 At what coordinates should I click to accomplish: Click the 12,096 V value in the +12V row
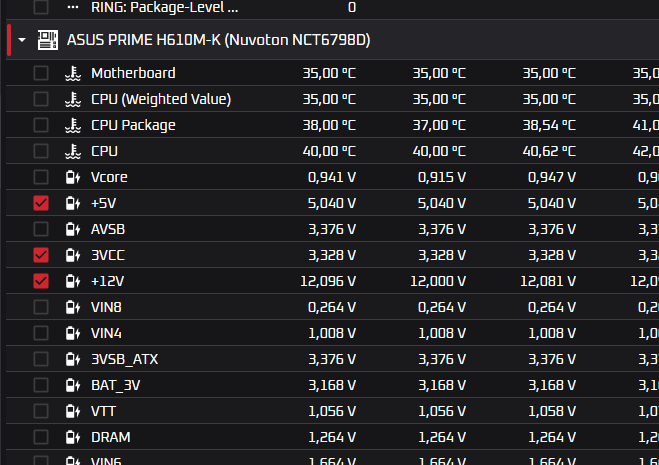[328, 281]
